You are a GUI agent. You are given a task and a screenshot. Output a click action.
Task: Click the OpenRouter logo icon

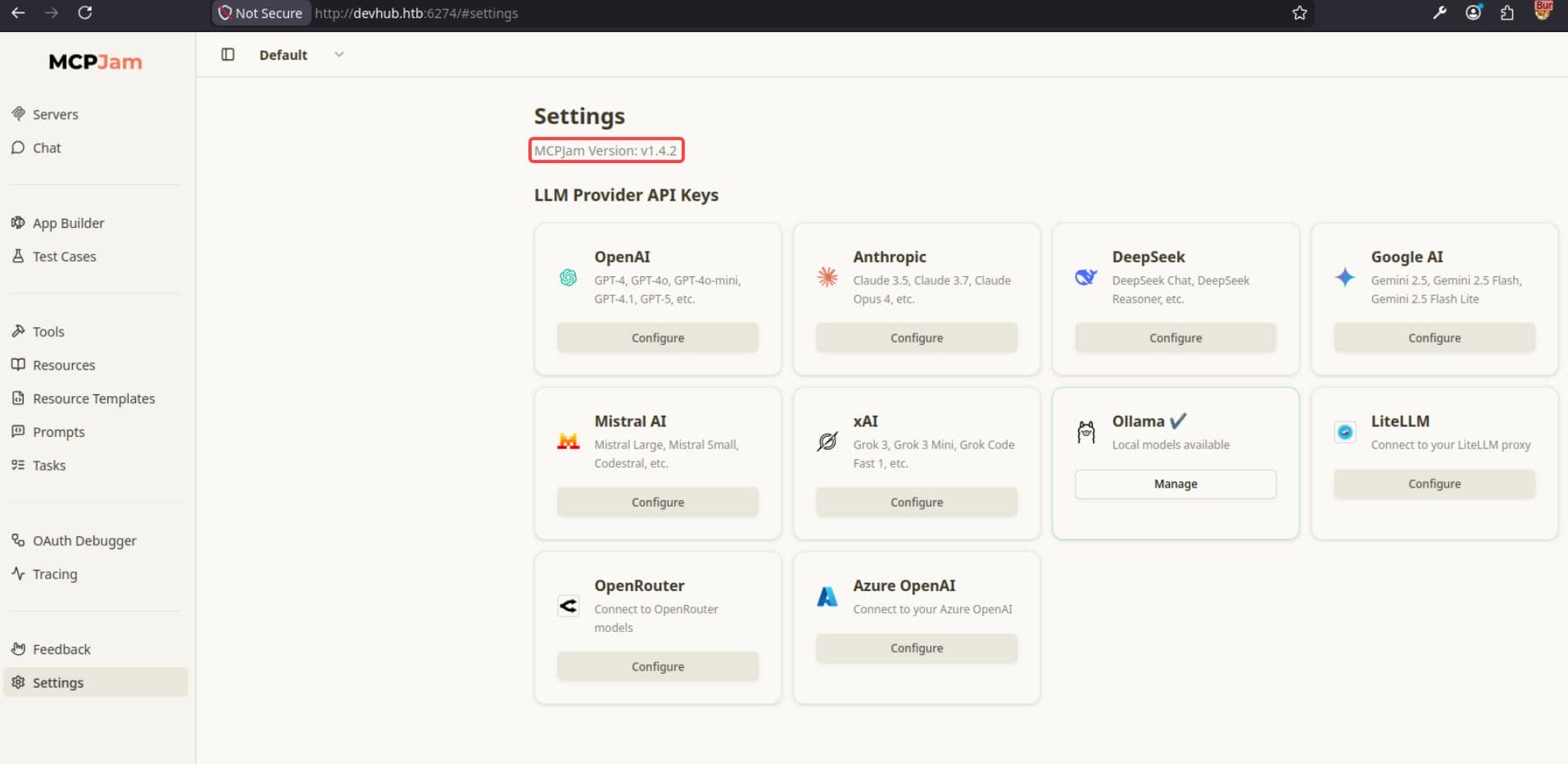click(x=569, y=606)
